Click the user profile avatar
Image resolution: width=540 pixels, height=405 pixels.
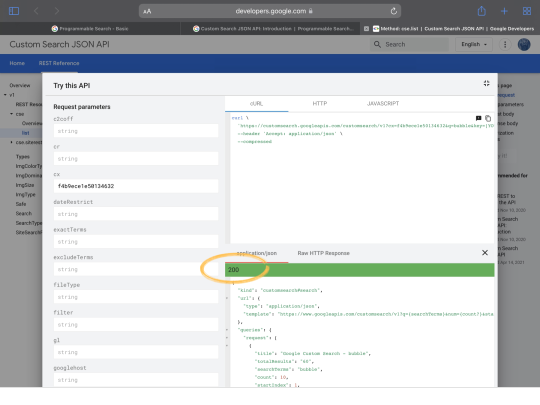coord(524,44)
